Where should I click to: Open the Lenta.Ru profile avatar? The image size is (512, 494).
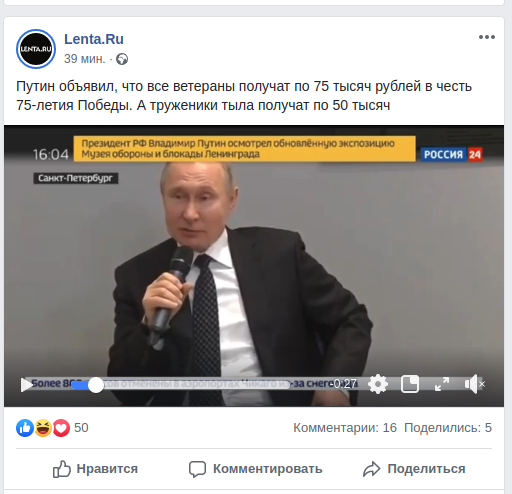click(36, 49)
